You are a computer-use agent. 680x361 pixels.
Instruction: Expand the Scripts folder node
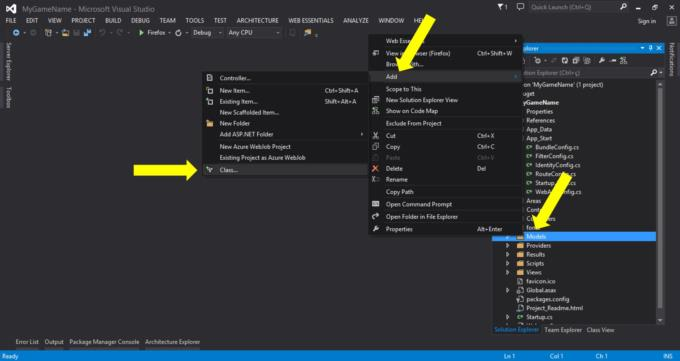[x=507, y=263]
